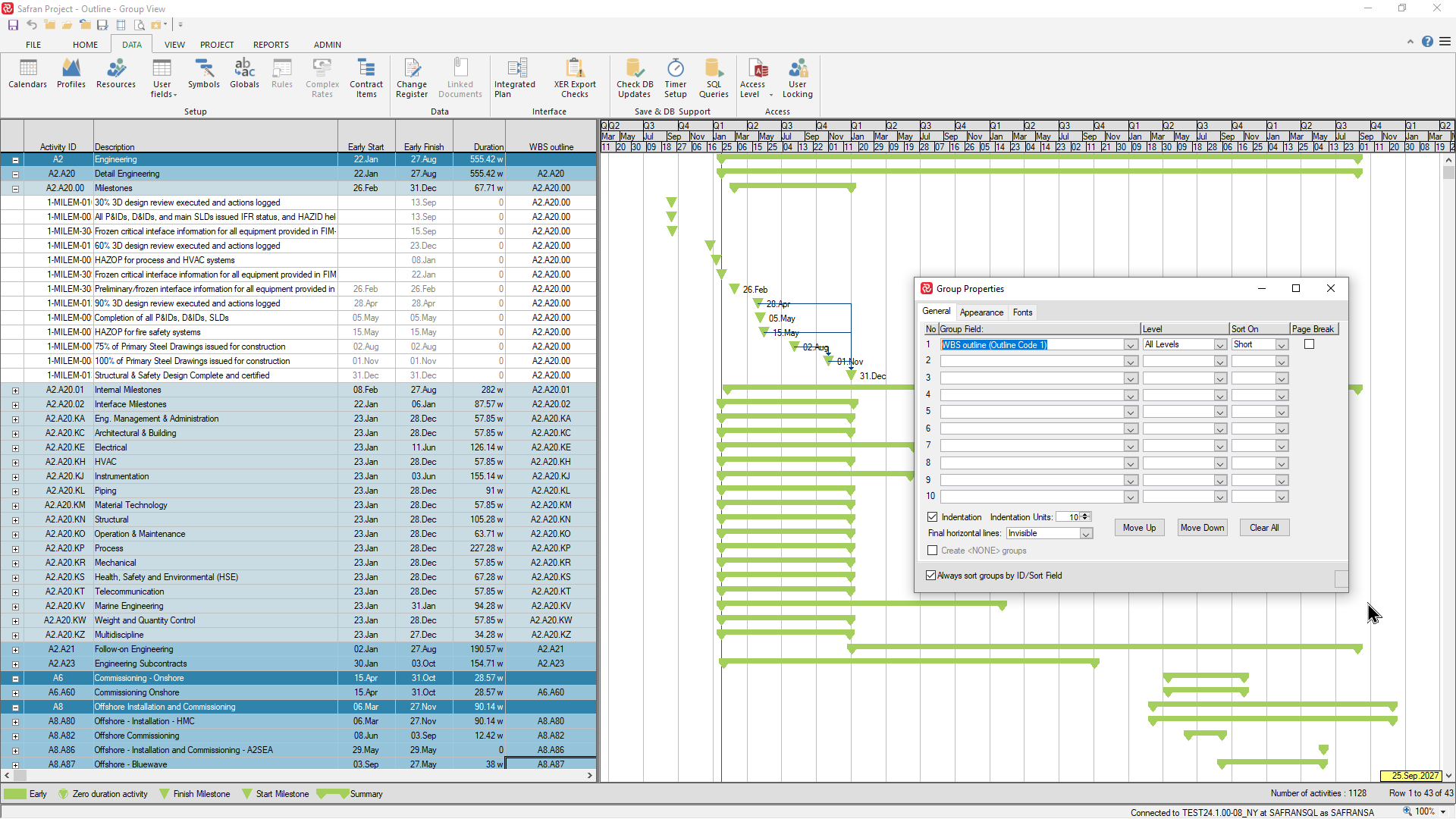Click the Group Field input in row 2
Image resolution: width=1456 pixels, height=819 pixels.
point(1033,362)
